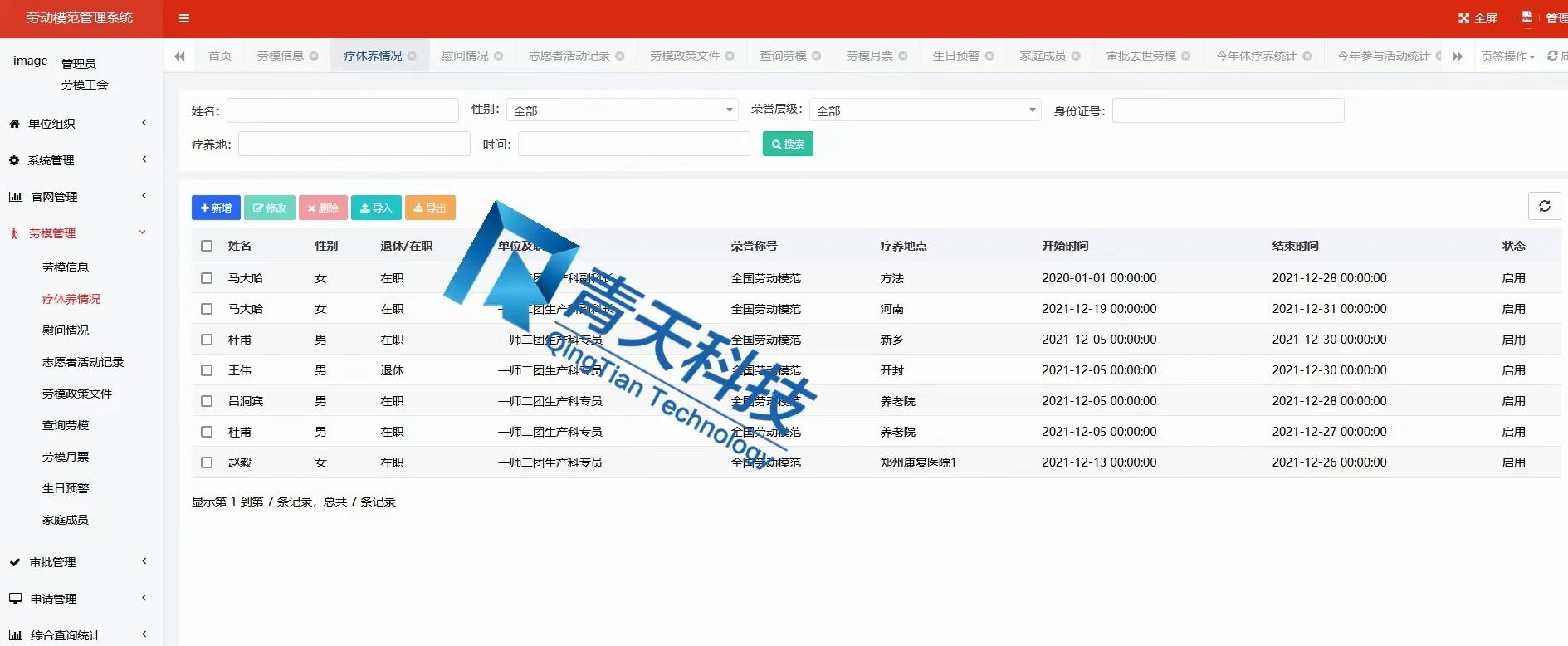The width and height of the screenshot is (1568, 646).
Task: Close the 志愿者活动记录 tab x icon
Action: click(x=620, y=56)
